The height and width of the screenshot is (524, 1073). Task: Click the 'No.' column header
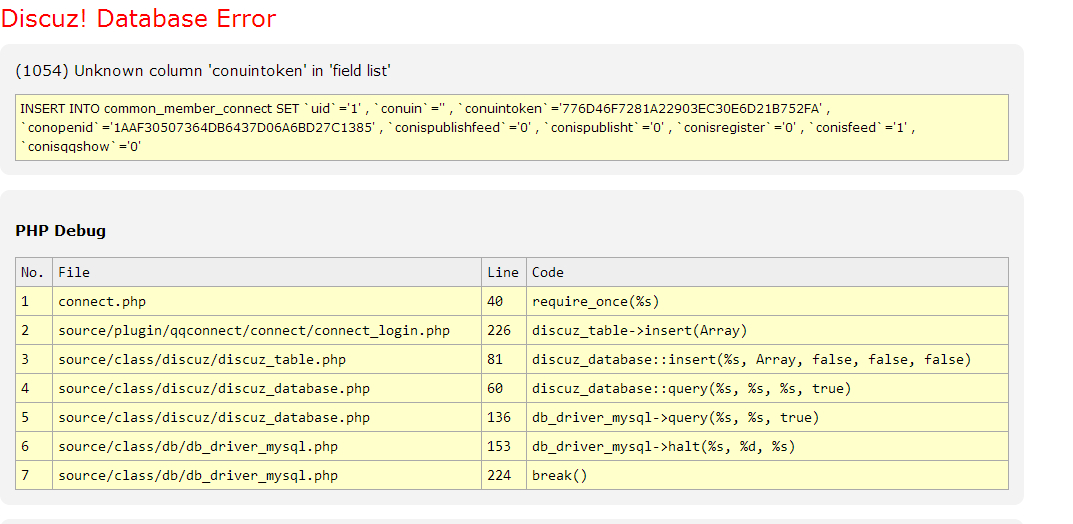coord(34,272)
